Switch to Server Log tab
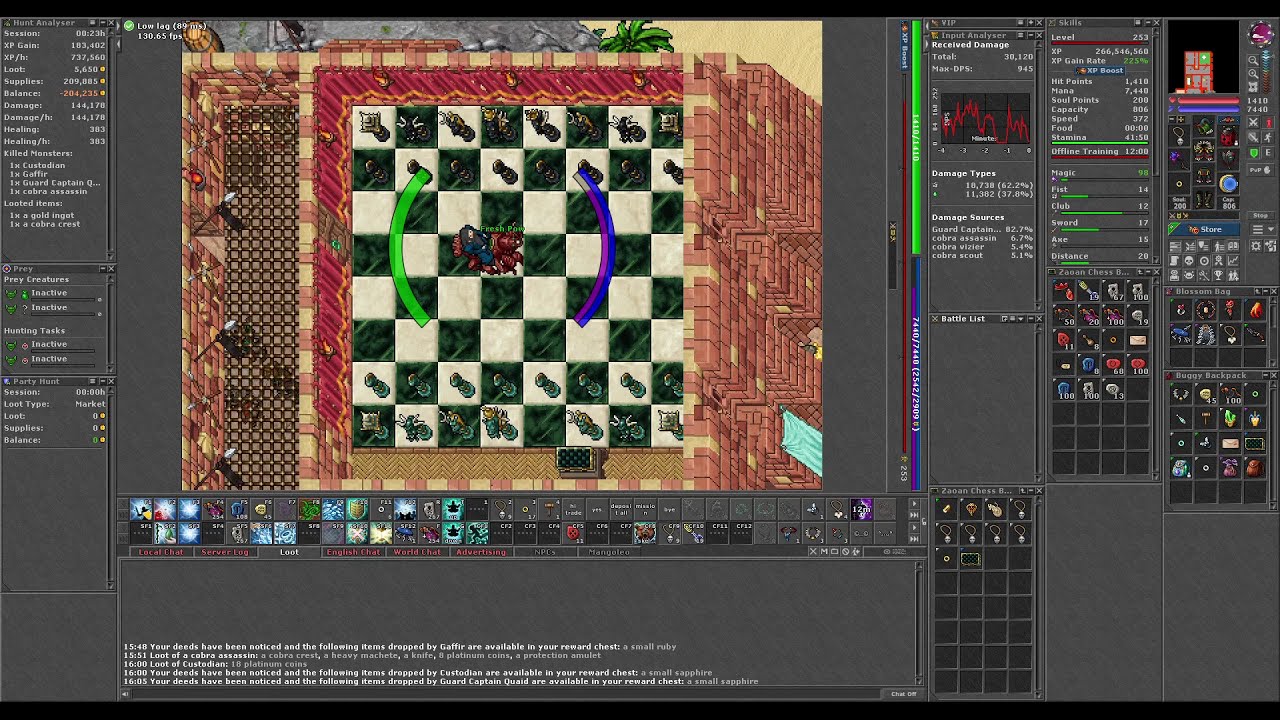This screenshot has width=1280, height=720. coord(225,552)
